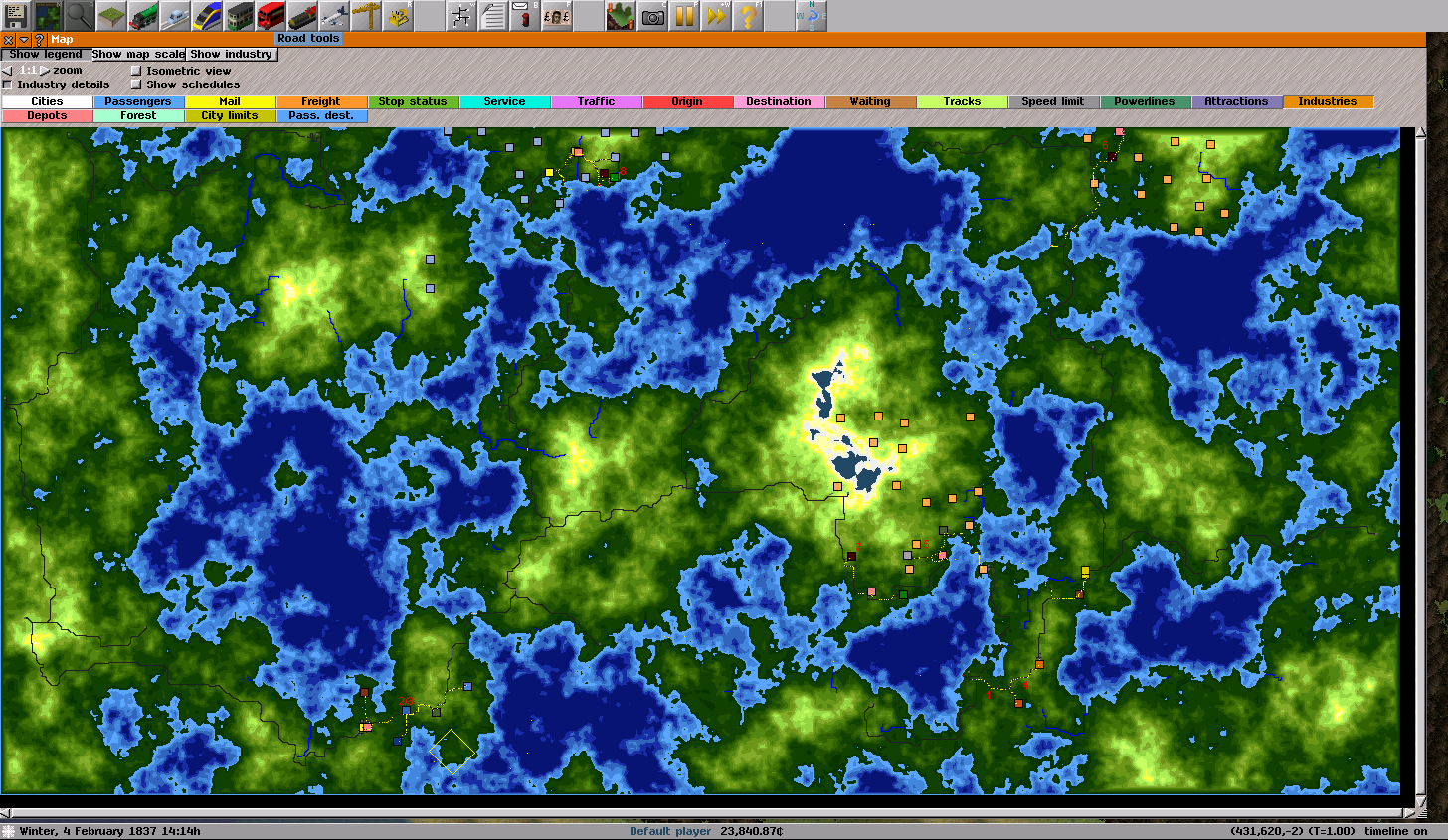
Task: Open the minimap toolbar icon
Action: (48, 16)
